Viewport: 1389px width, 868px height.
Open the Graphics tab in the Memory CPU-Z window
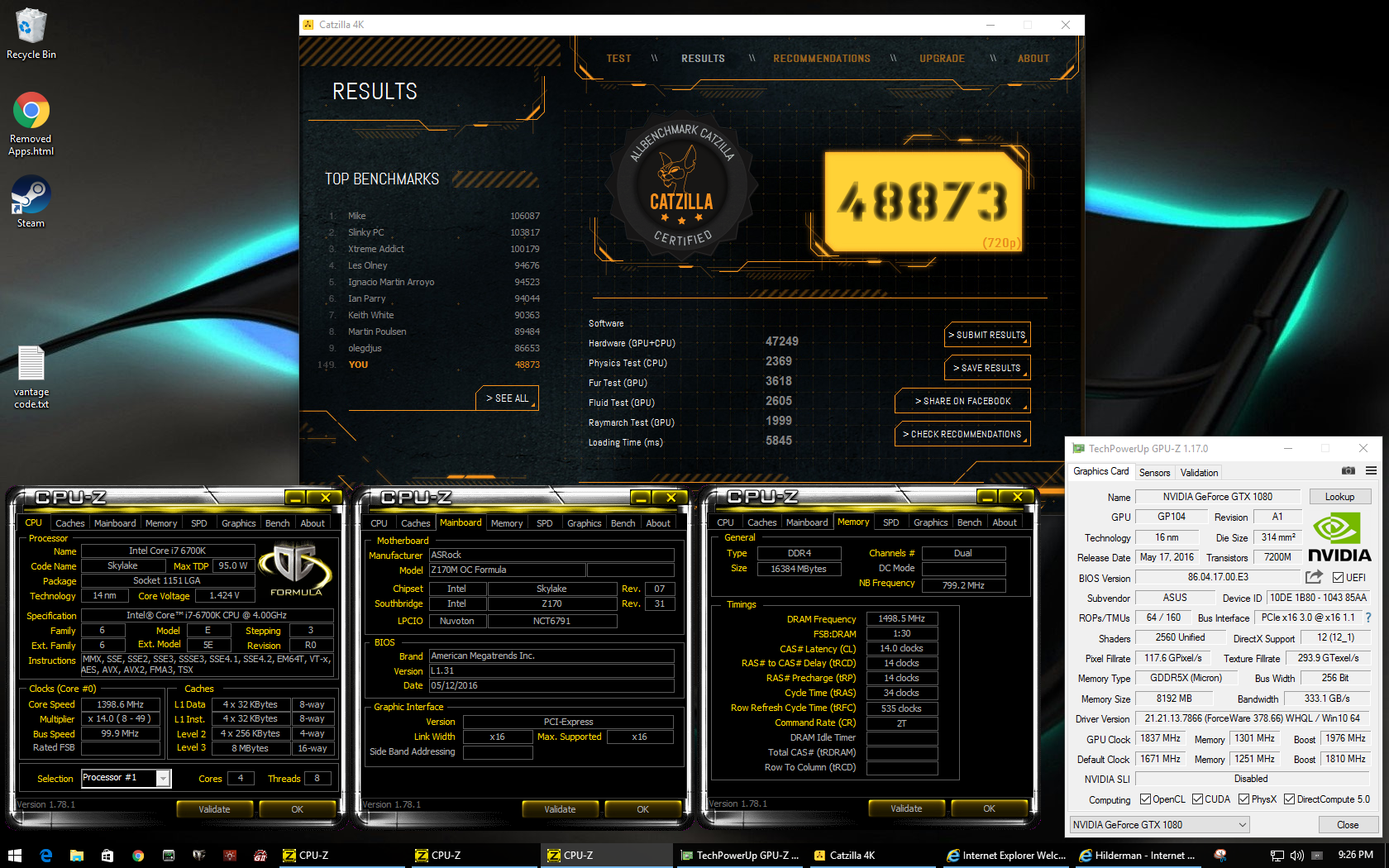click(930, 522)
